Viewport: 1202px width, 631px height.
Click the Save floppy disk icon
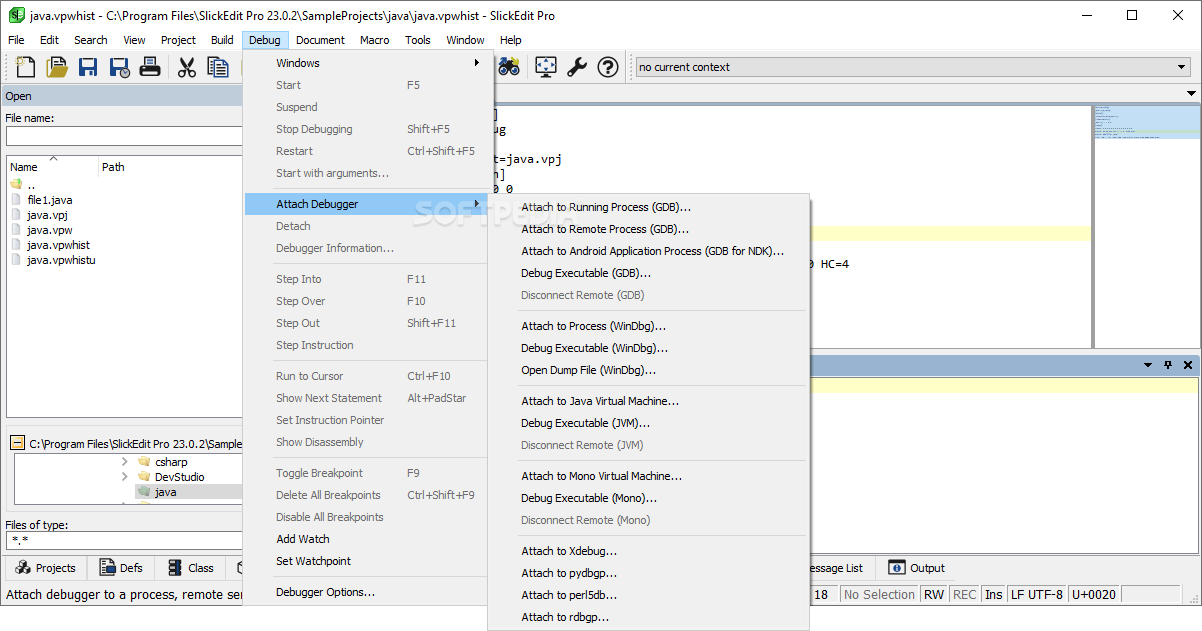pos(88,67)
